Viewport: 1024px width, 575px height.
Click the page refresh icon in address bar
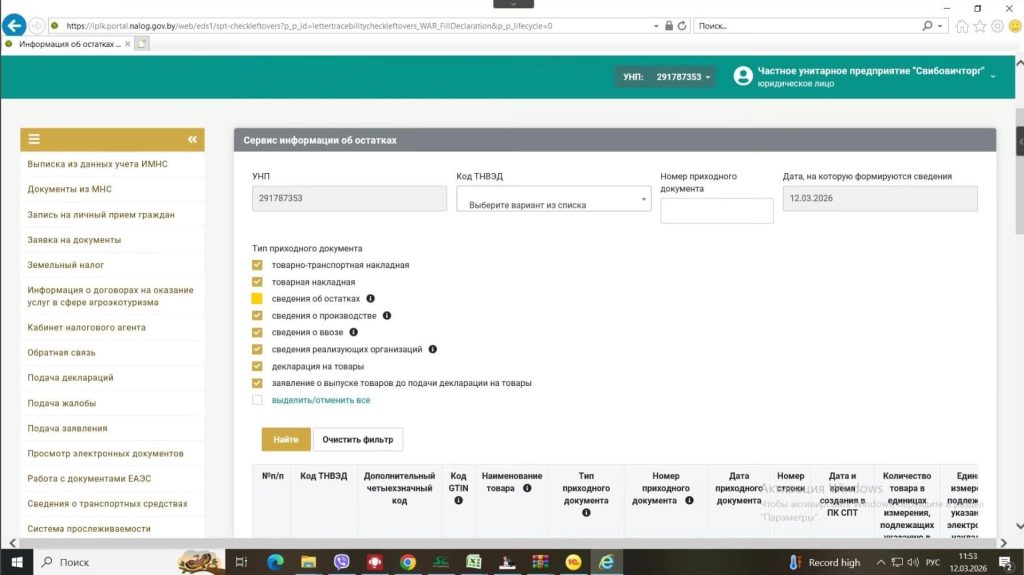[682, 25]
